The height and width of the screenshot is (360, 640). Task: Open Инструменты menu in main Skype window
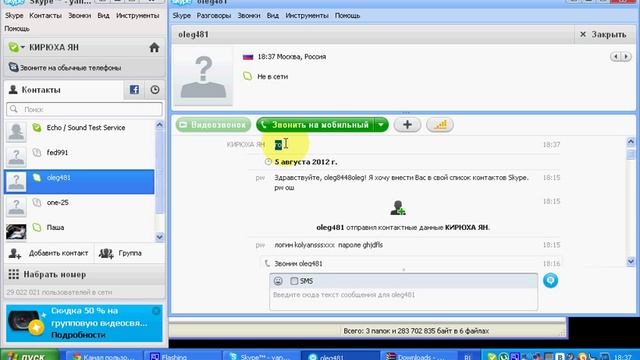click(x=138, y=16)
